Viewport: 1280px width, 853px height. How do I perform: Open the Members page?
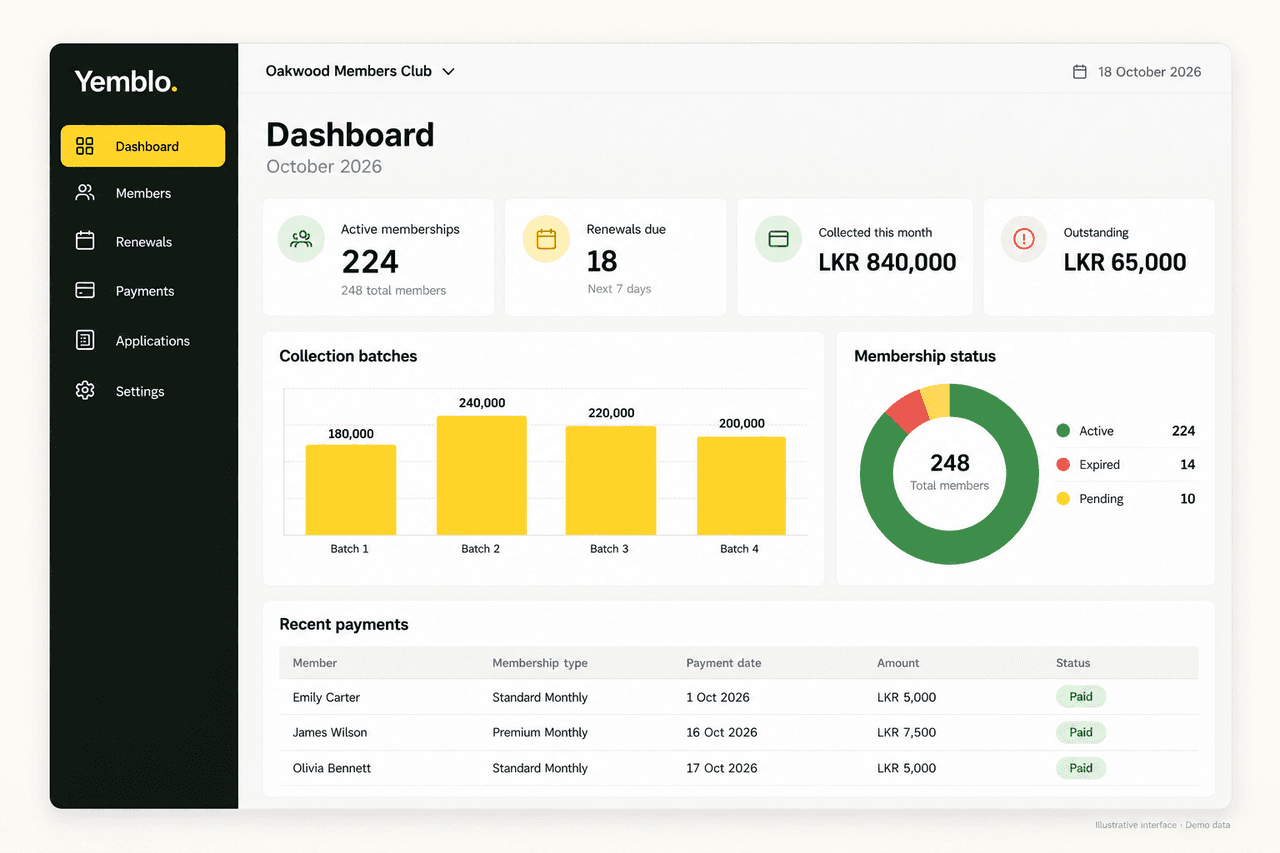(x=143, y=193)
